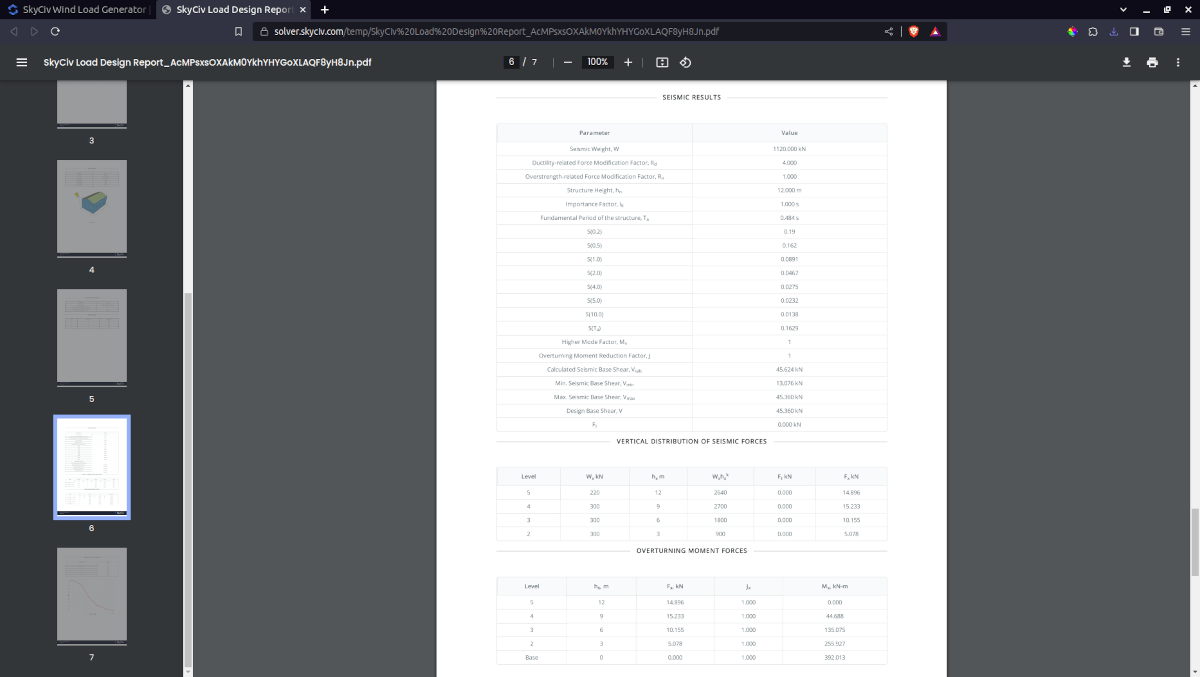Select page 7 thumbnail in sidebar
Viewport: 1200px width, 677px height.
[91, 597]
